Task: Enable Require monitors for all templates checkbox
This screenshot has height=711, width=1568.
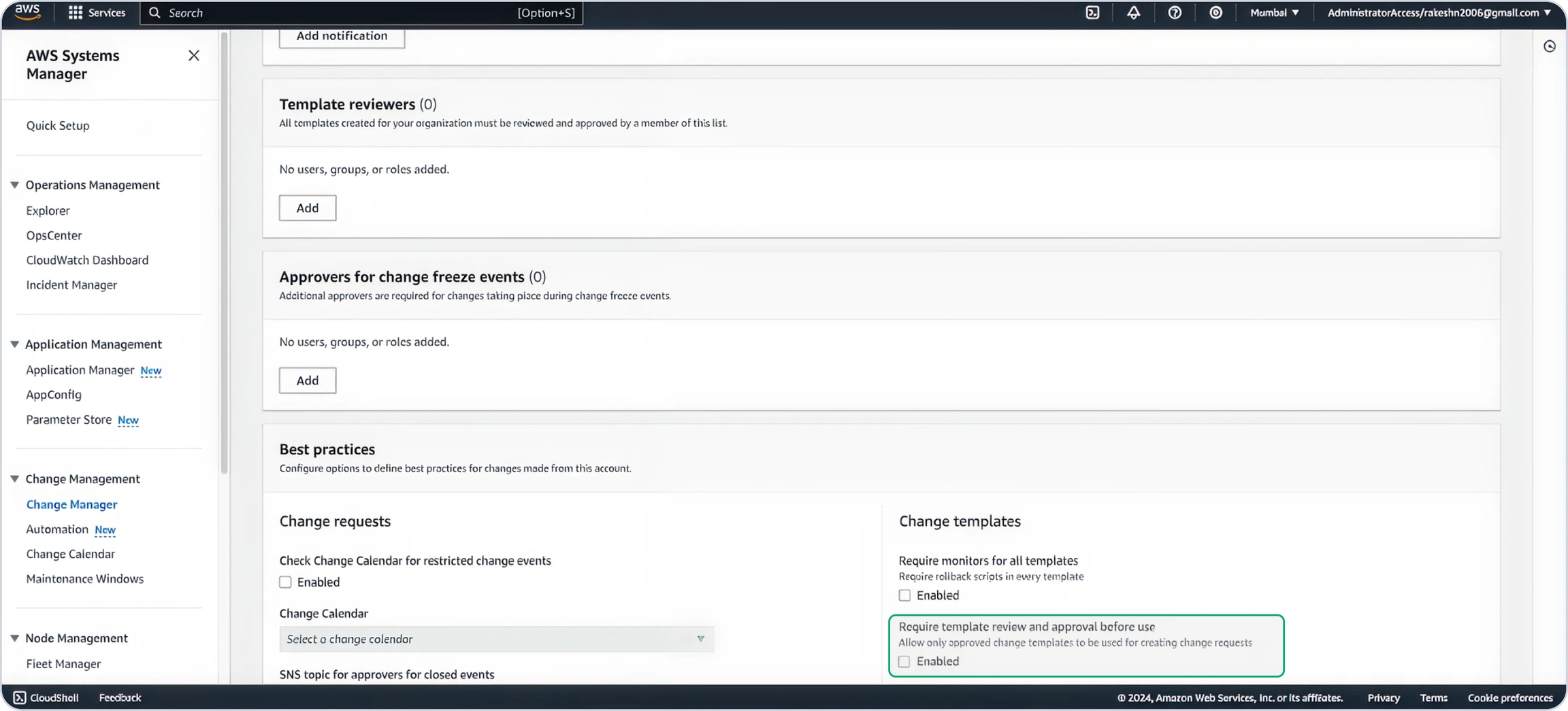Action: tap(904, 595)
